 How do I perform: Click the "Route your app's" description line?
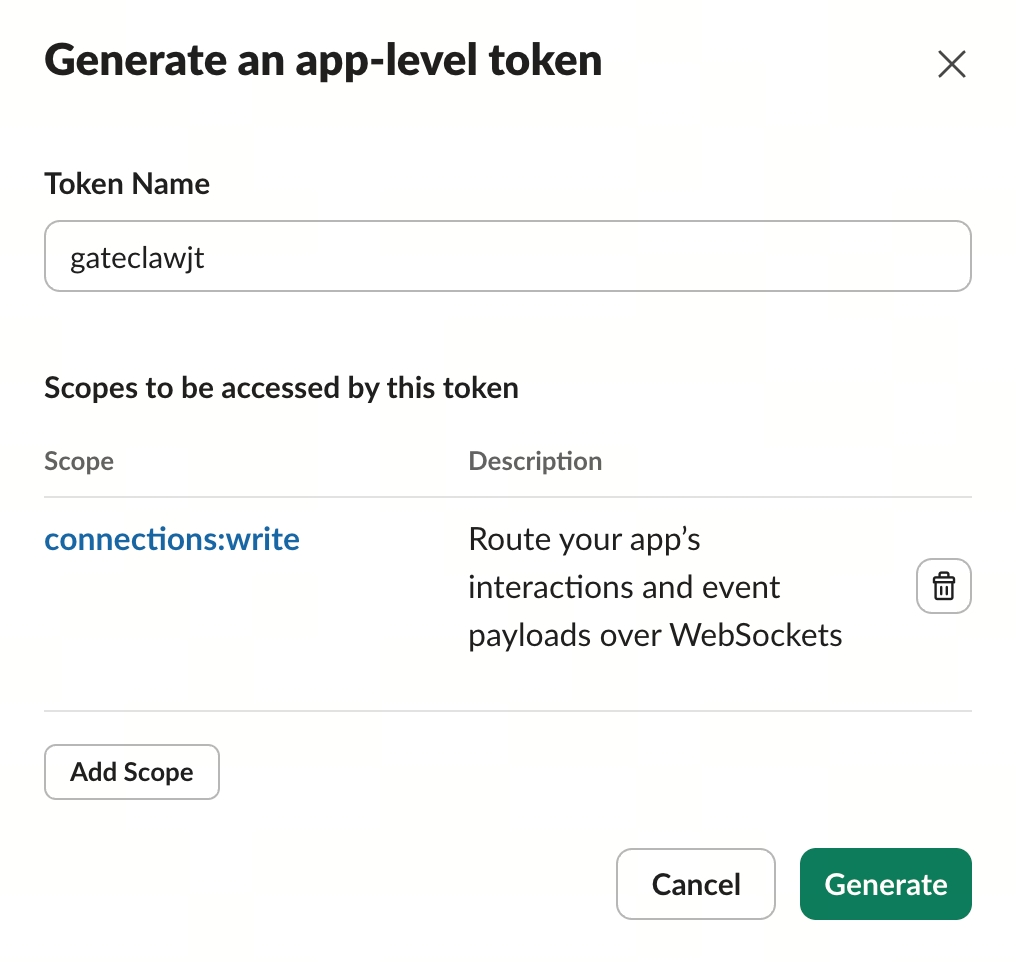(584, 540)
